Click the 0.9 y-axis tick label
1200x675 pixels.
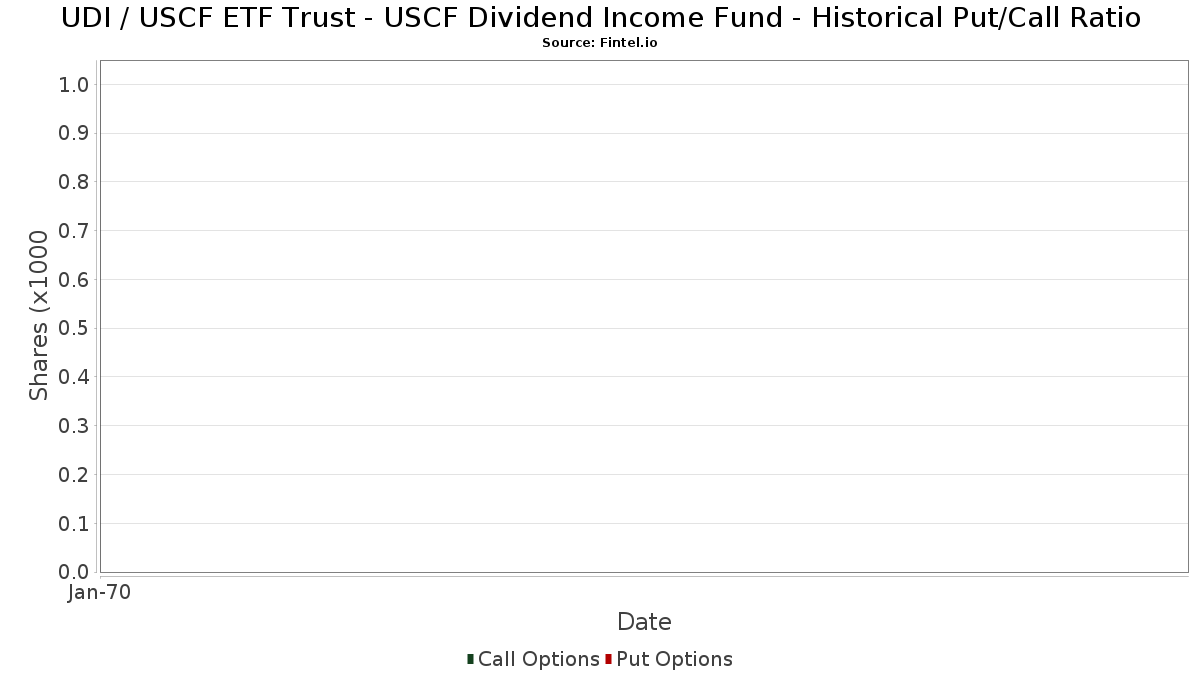74,134
